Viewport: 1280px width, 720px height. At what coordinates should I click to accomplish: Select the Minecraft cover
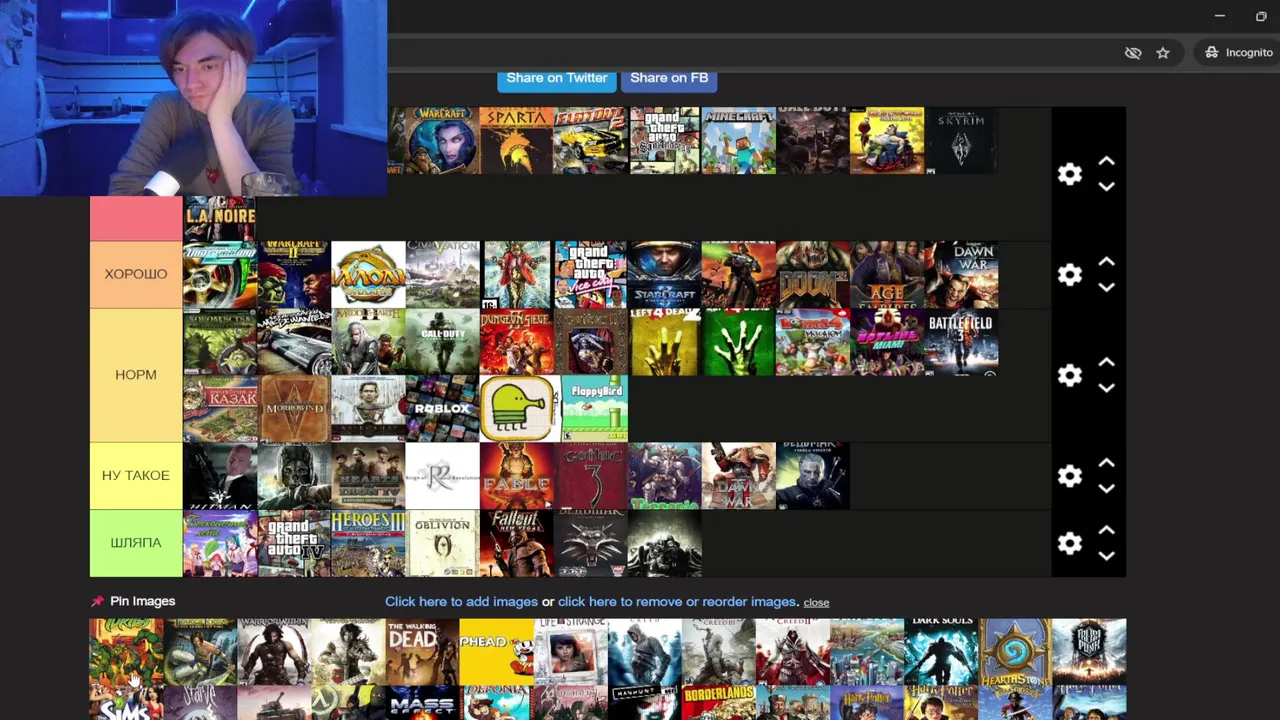coord(739,141)
